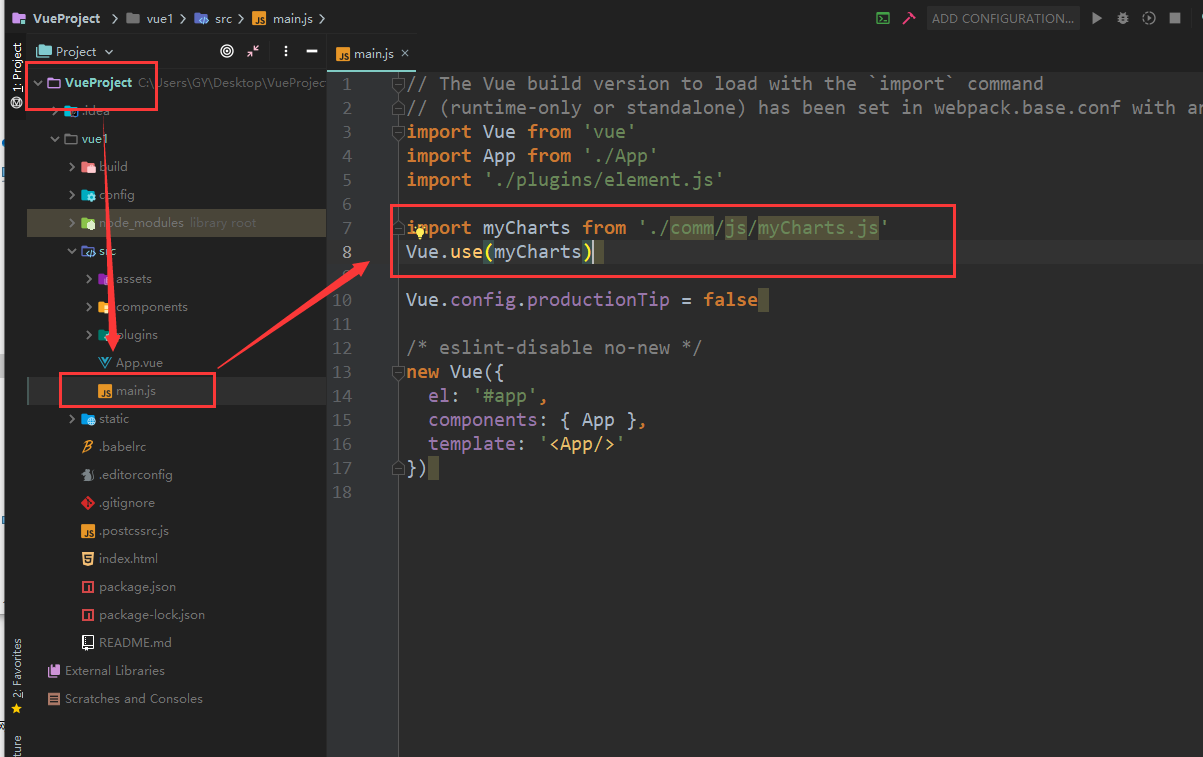Click the Run play button

(x=1097, y=18)
